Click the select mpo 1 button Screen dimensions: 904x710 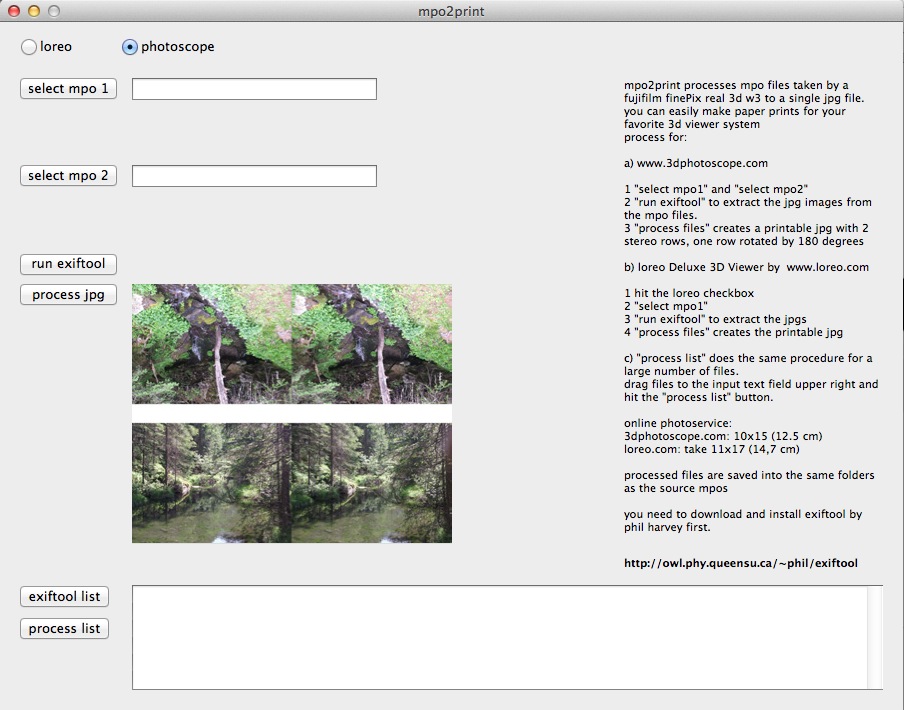pos(68,89)
